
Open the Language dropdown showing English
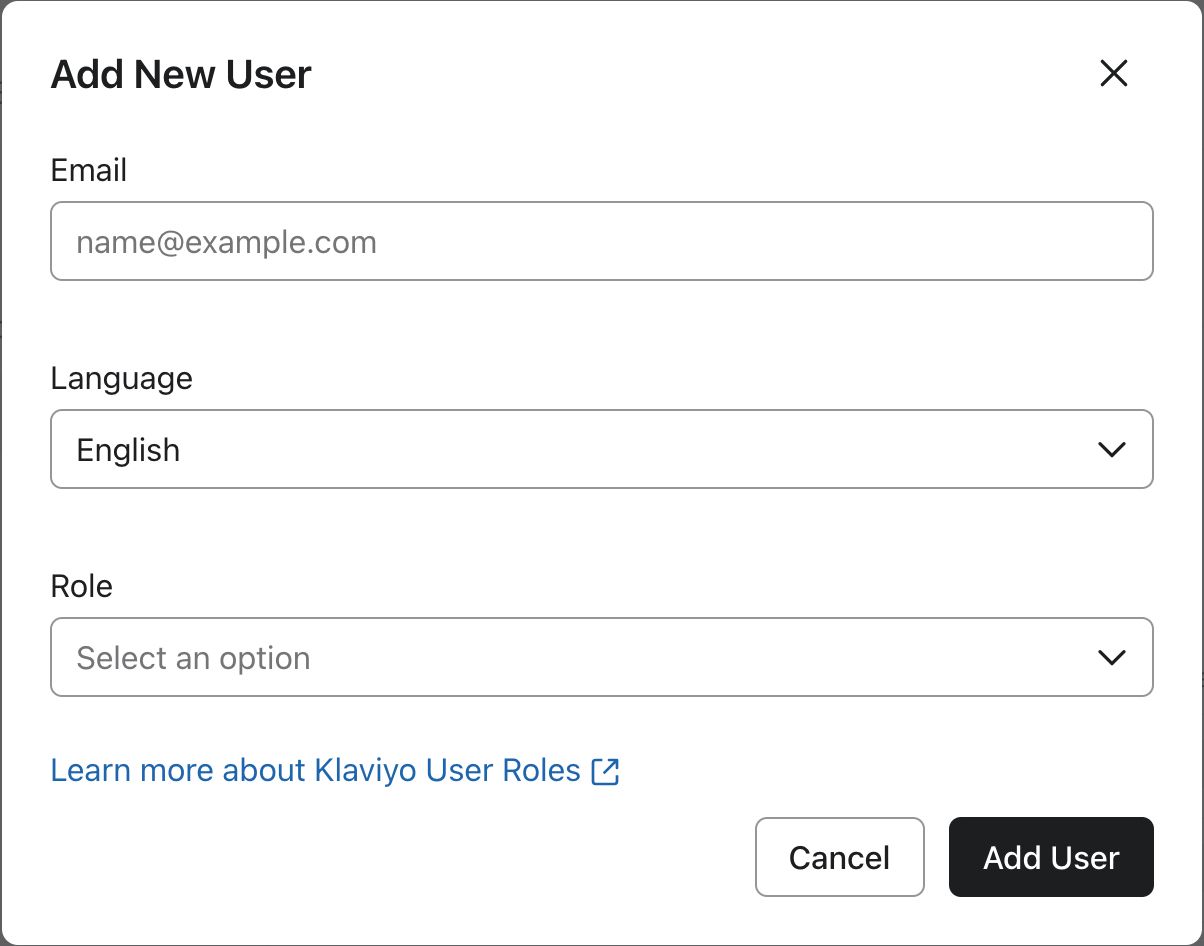click(601, 450)
